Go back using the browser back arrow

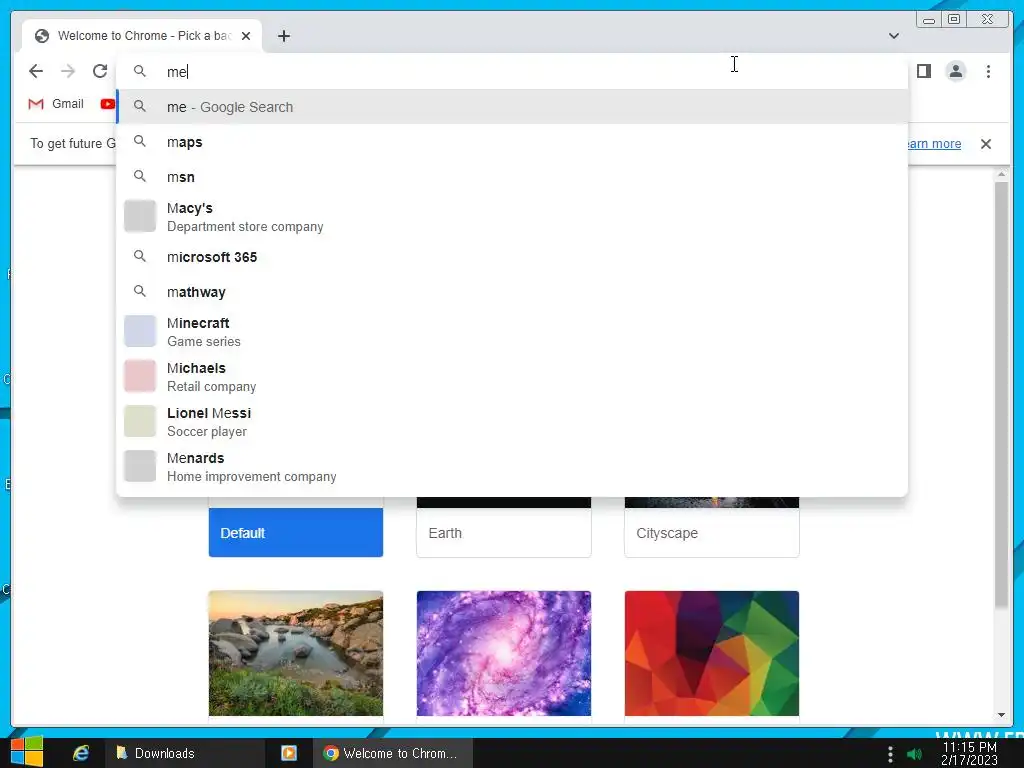click(36, 71)
